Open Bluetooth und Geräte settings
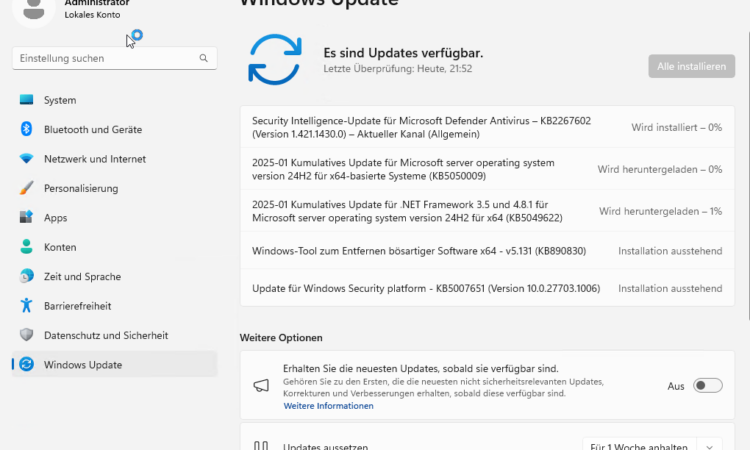Screen dimensions: 750x450 point(115,129)
